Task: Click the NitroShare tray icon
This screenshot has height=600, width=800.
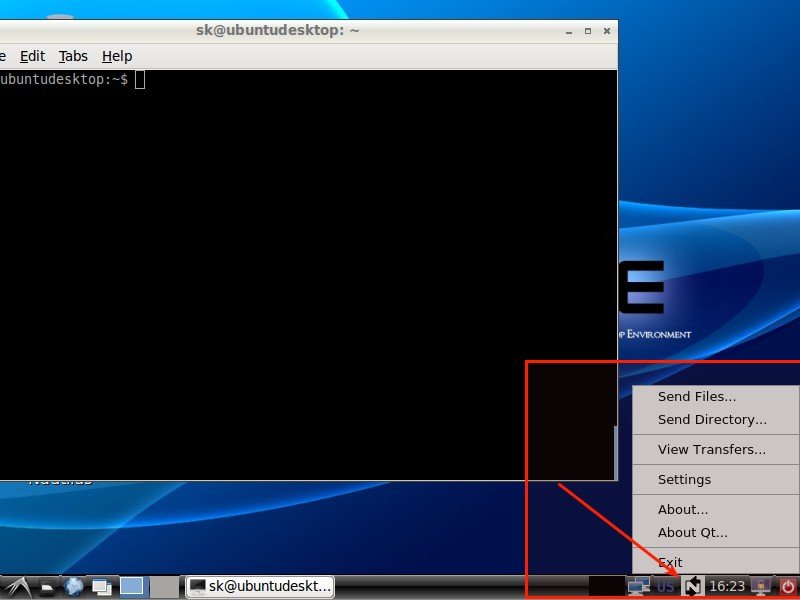Action: pyautogui.click(x=692, y=586)
